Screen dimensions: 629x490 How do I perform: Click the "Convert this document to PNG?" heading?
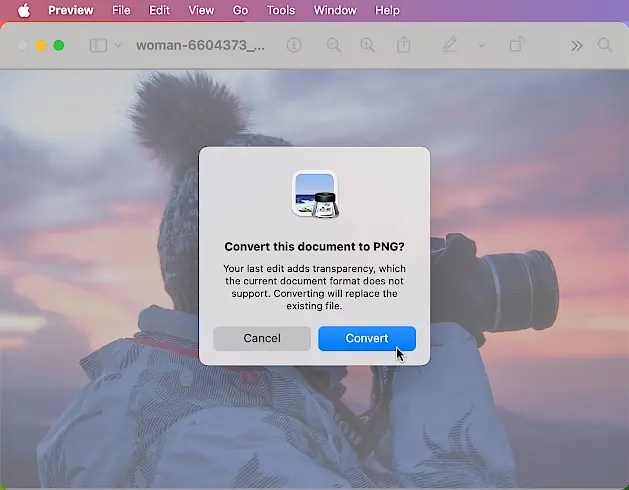(314, 246)
